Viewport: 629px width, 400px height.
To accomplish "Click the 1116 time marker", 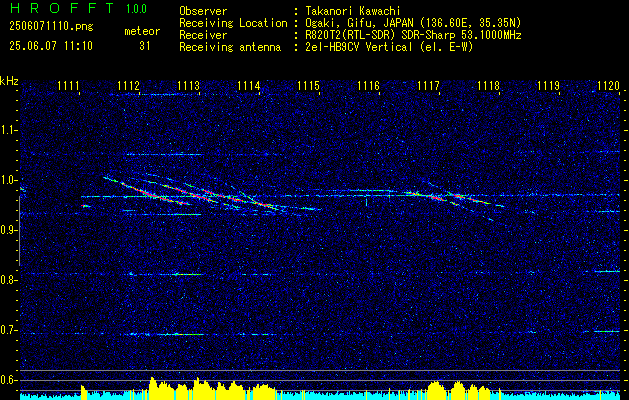I will (x=368, y=85).
